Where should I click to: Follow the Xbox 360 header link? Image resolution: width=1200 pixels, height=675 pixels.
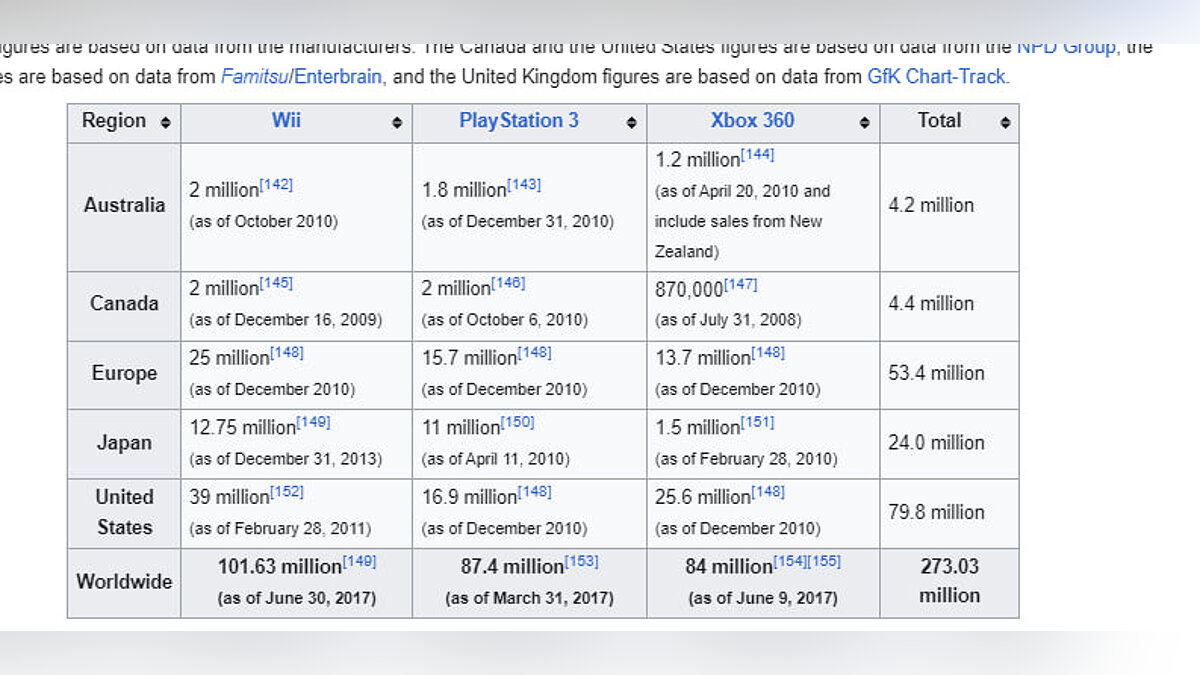click(x=752, y=120)
